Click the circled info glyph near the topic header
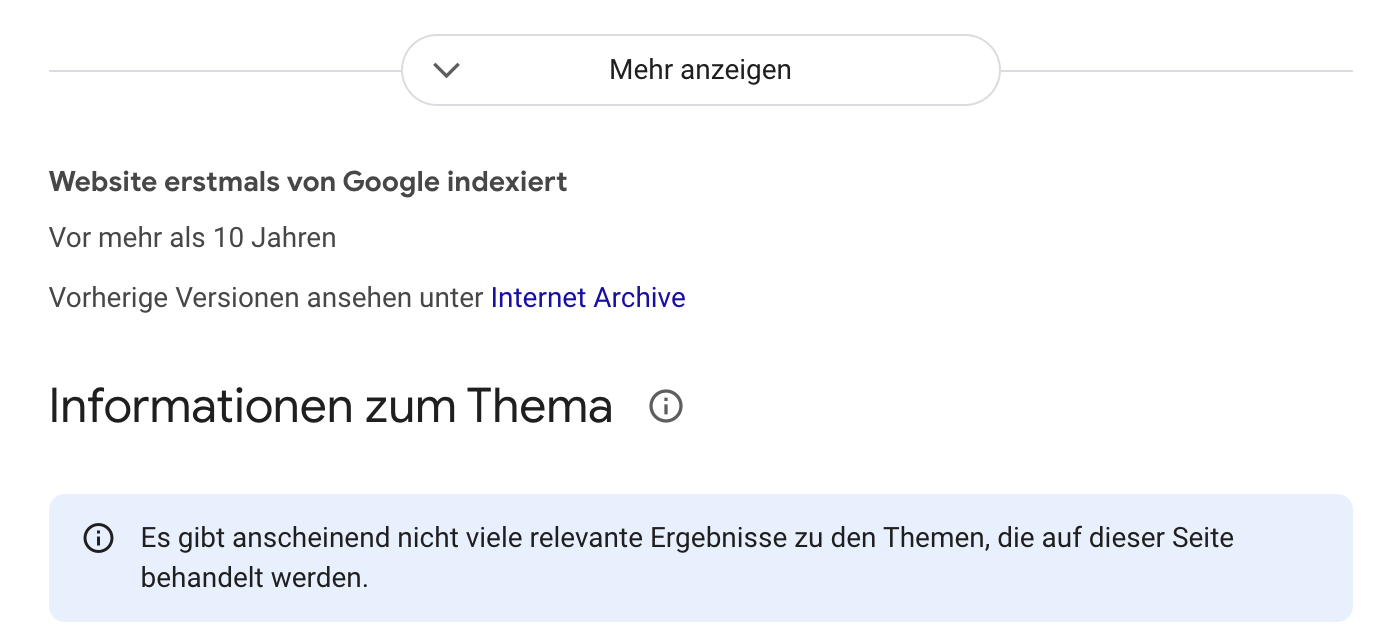 666,406
